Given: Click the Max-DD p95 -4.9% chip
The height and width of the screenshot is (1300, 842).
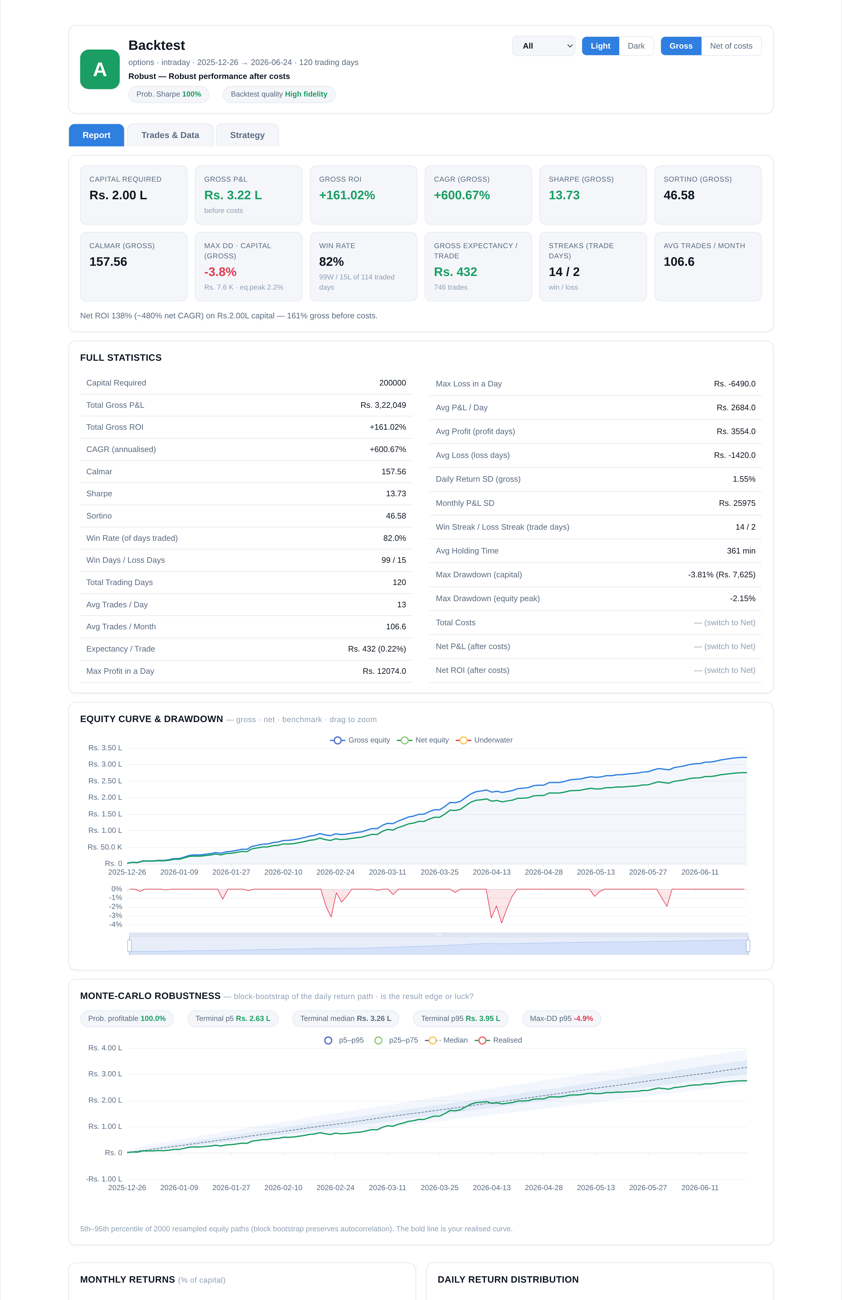Looking at the screenshot, I should pos(561,1018).
